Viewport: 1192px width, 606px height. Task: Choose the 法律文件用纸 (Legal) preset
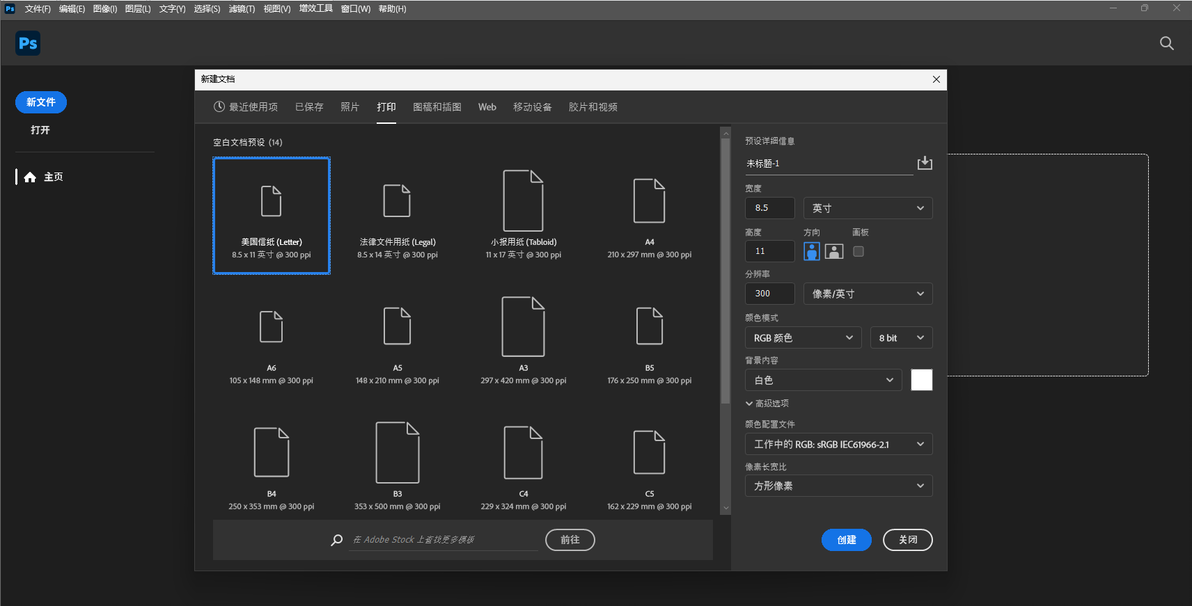point(398,216)
